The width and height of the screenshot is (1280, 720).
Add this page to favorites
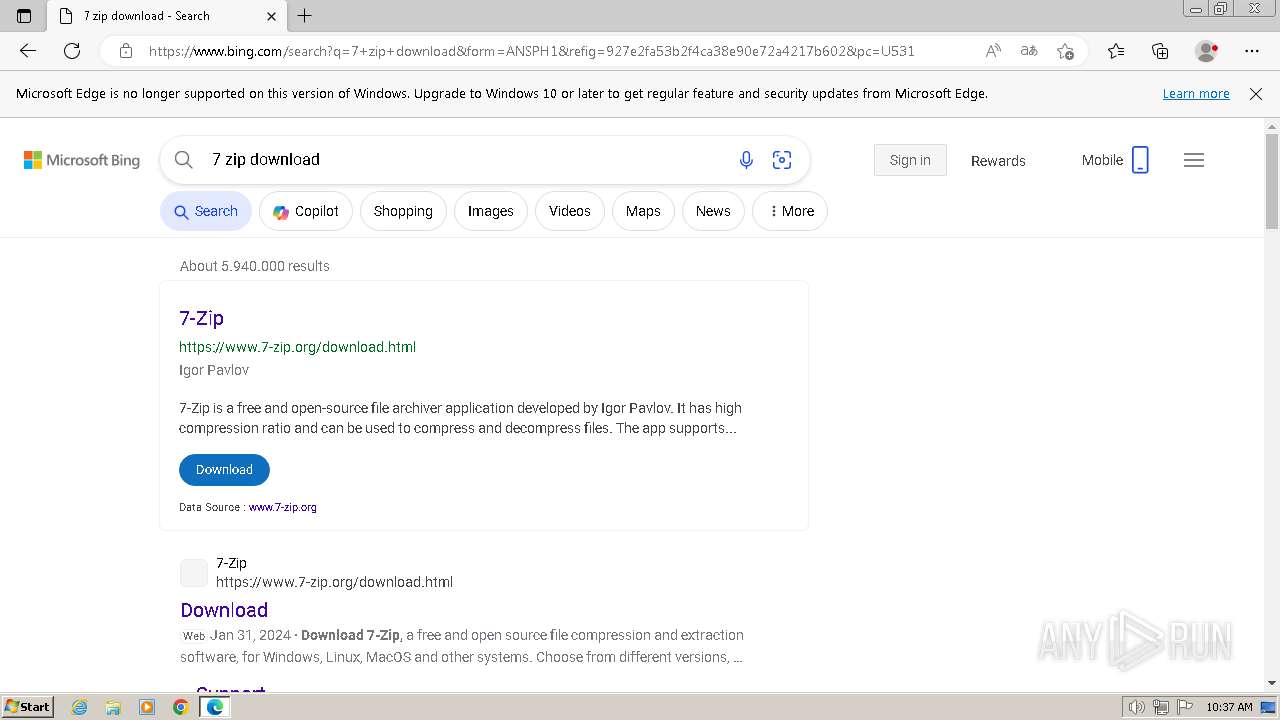1065,51
